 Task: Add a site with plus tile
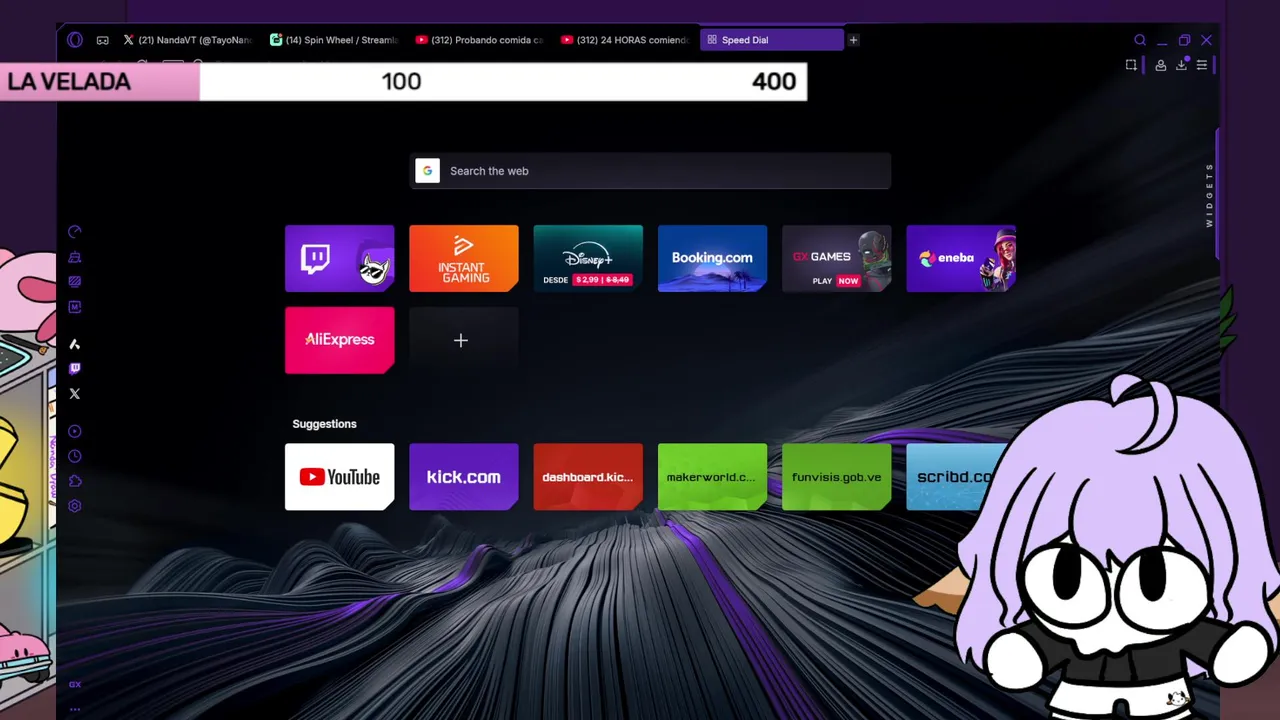pos(464,340)
